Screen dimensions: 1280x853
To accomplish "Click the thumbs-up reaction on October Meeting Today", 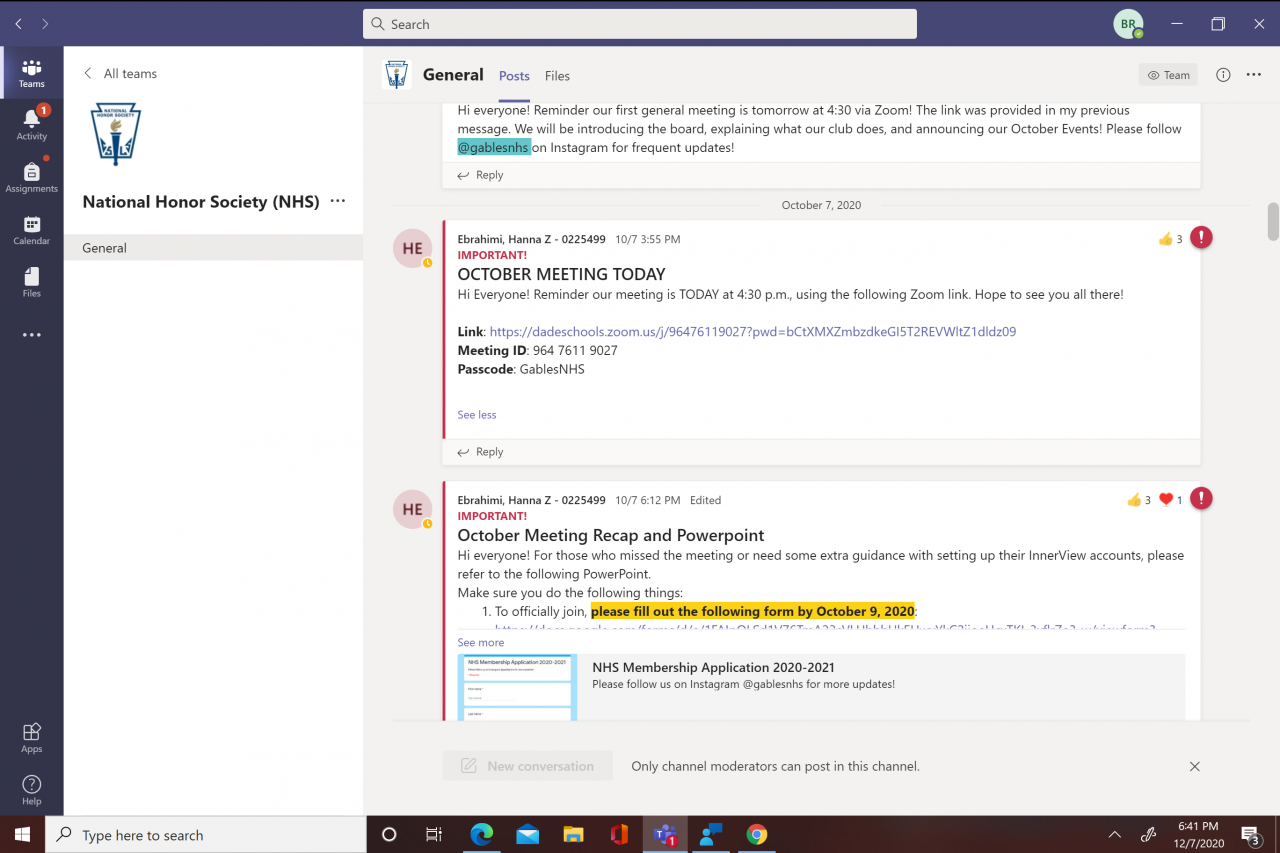I will coord(1165,239).
